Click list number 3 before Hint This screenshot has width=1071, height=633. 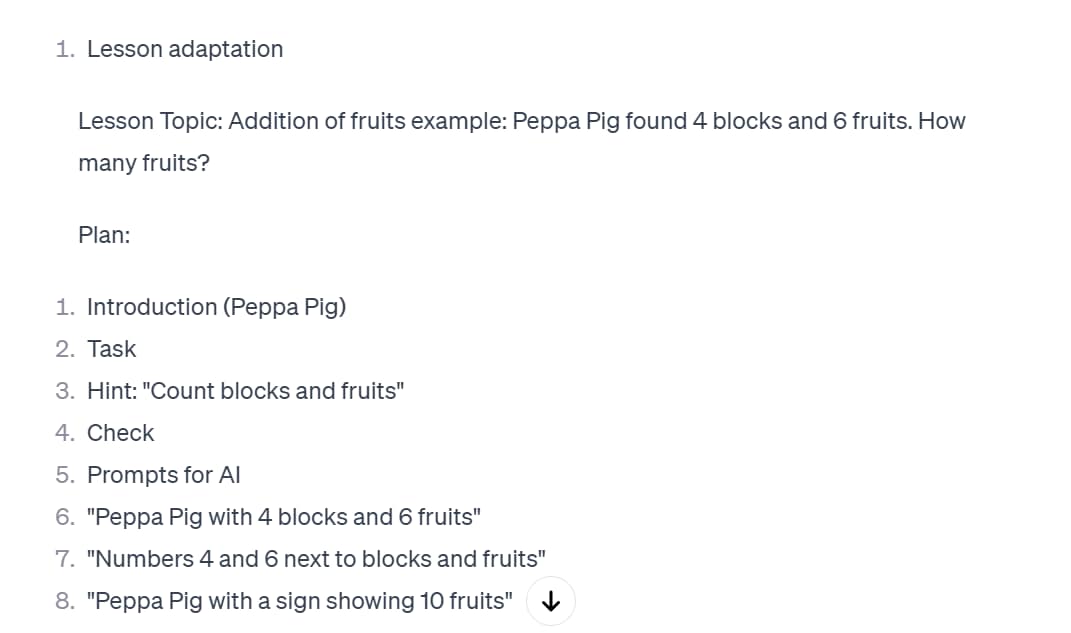pos(65,391)
